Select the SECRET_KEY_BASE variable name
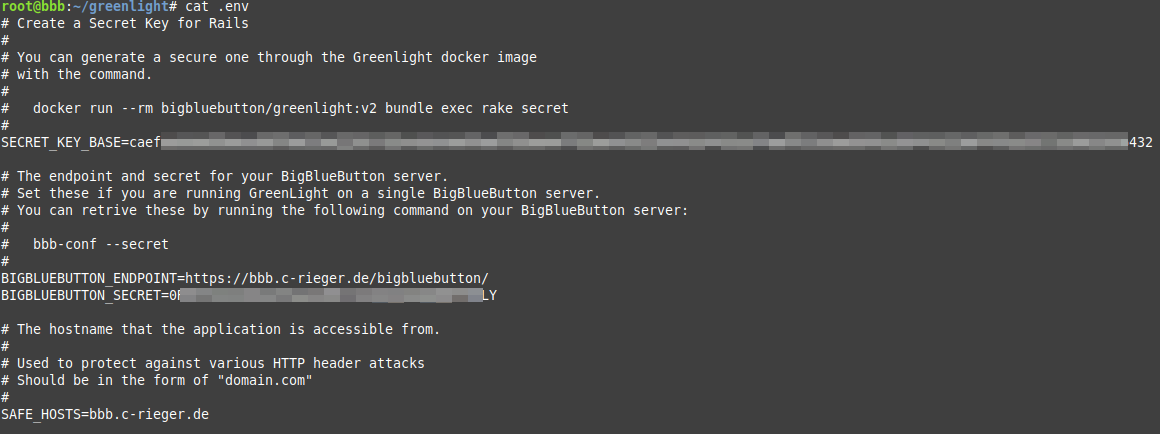Screen dimensions: 1160x434 tap(61, 143)
